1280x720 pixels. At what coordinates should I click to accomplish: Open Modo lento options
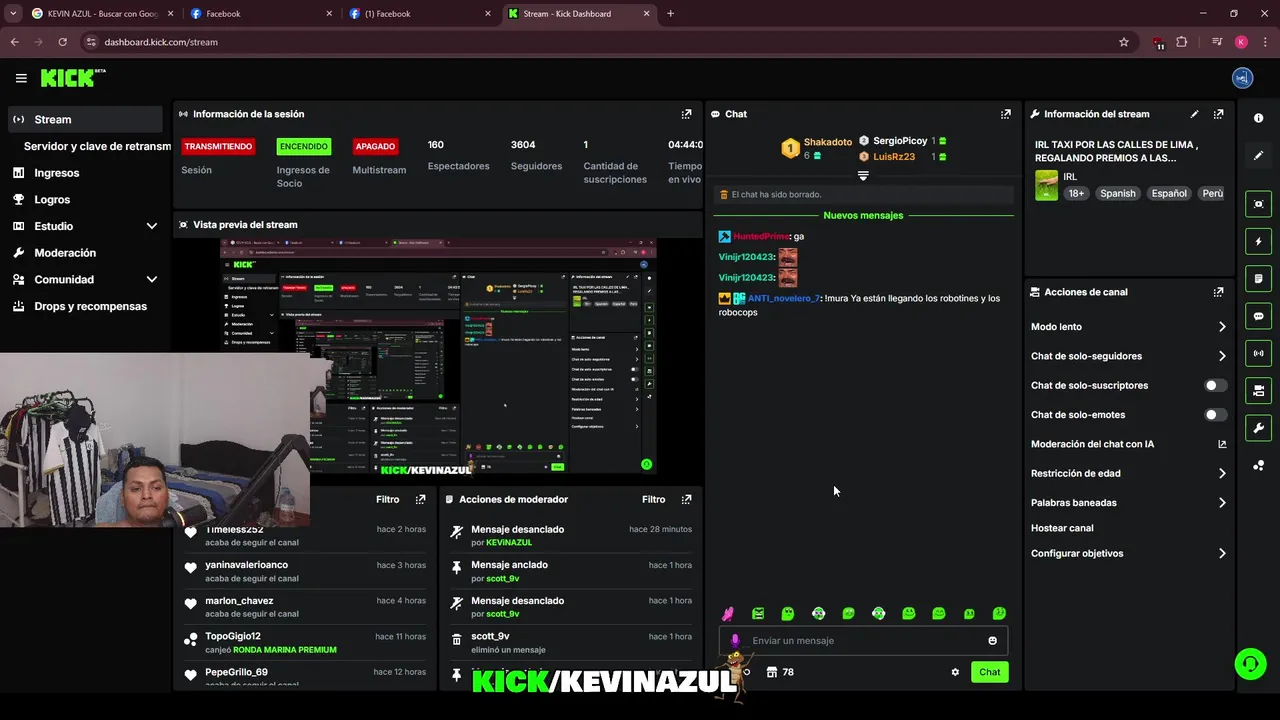[x=1128, y=327]
